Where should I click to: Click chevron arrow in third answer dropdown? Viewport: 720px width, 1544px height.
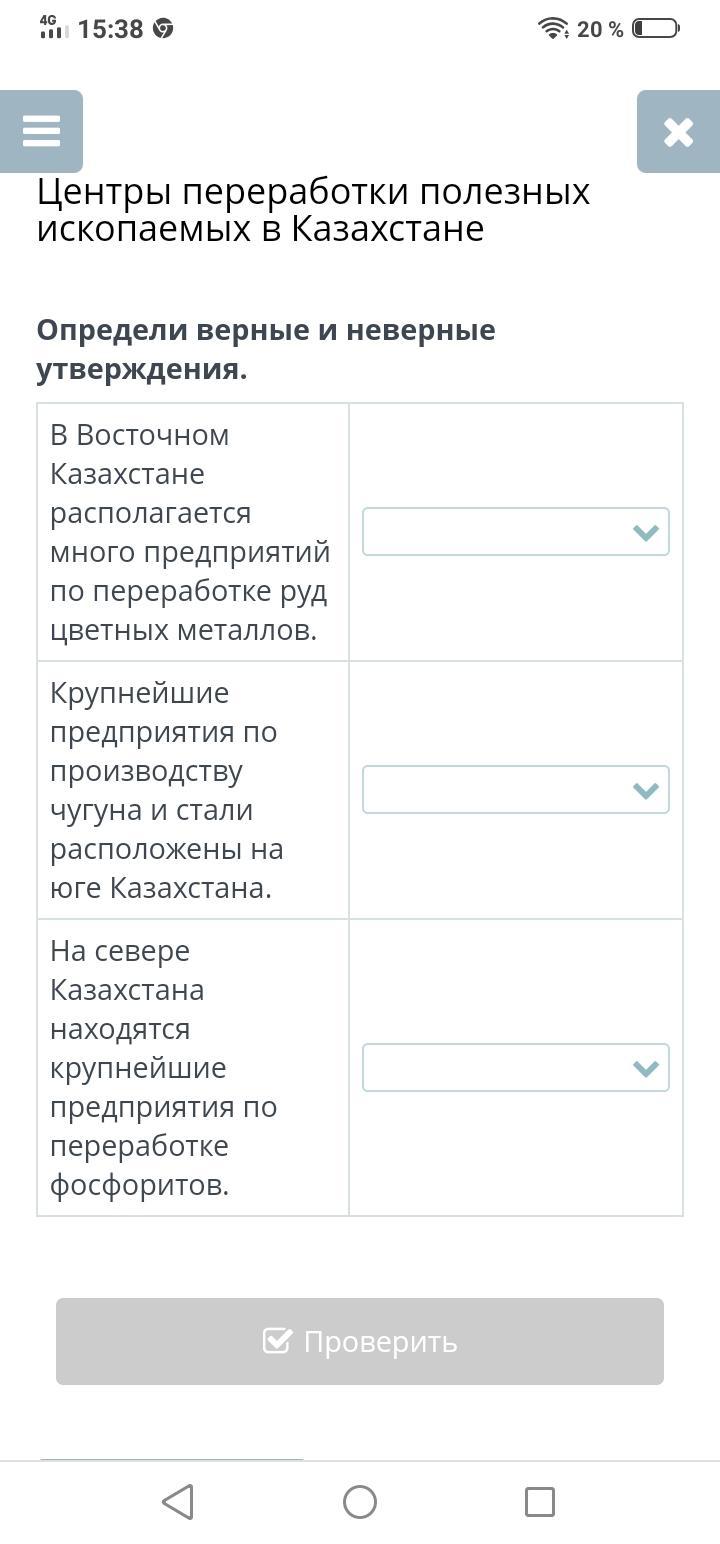tap(646, 1069)
